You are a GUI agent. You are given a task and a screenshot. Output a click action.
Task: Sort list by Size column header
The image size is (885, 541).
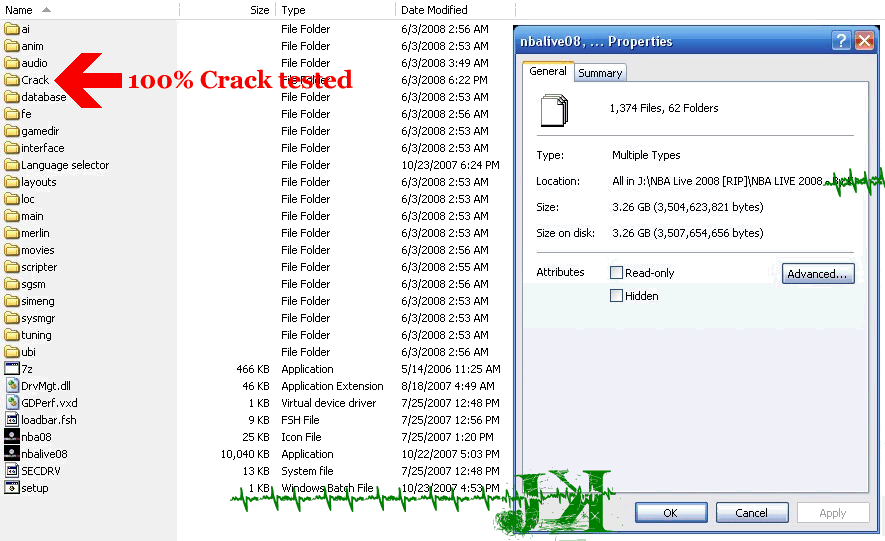coord(227,10)
